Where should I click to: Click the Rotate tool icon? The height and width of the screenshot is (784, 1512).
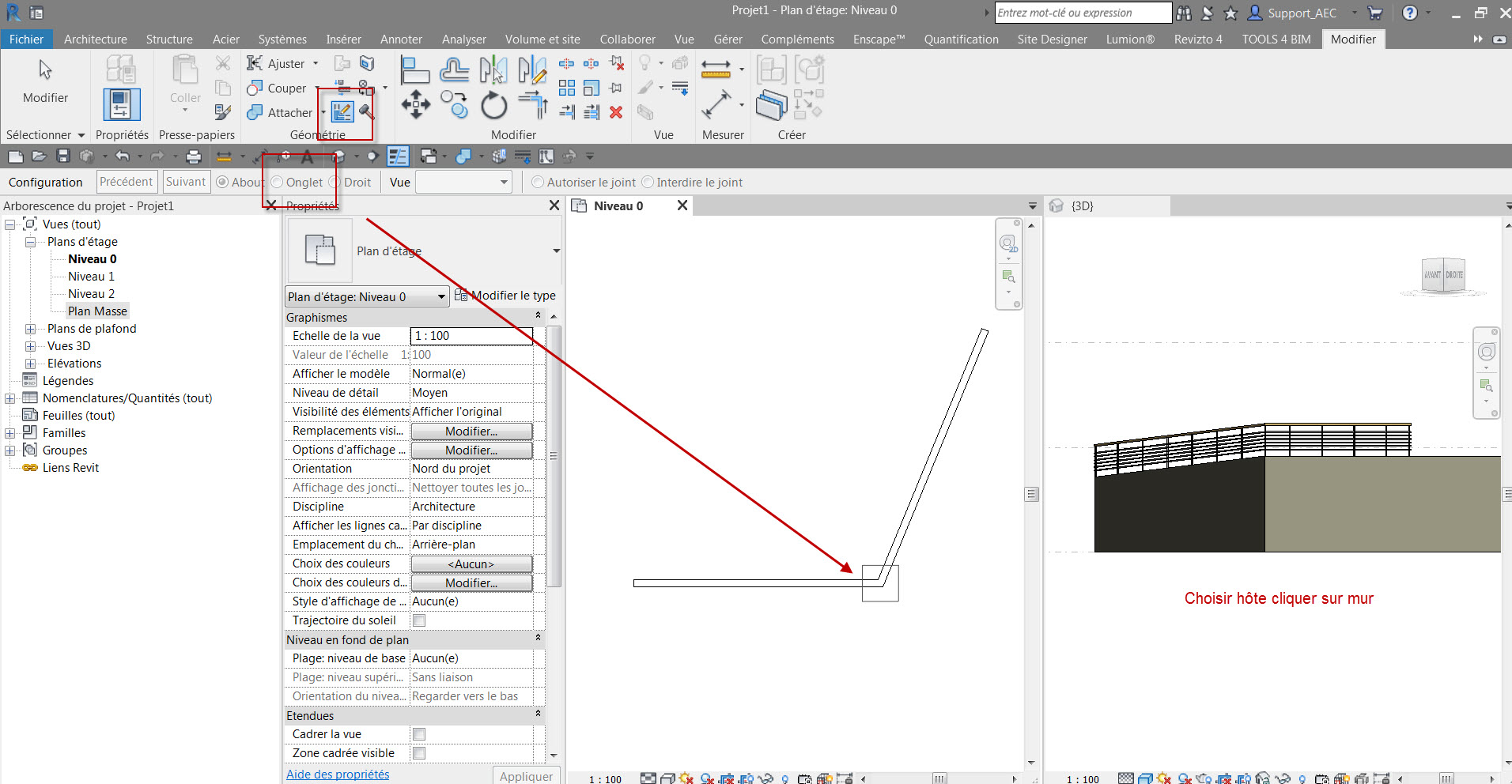tap(493, 104)
